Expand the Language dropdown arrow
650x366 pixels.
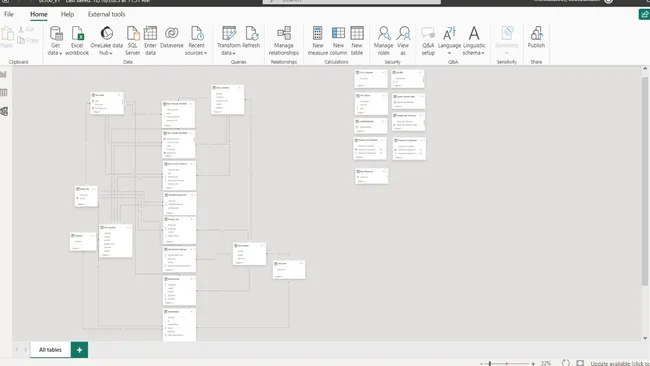(x=449, y=53)
